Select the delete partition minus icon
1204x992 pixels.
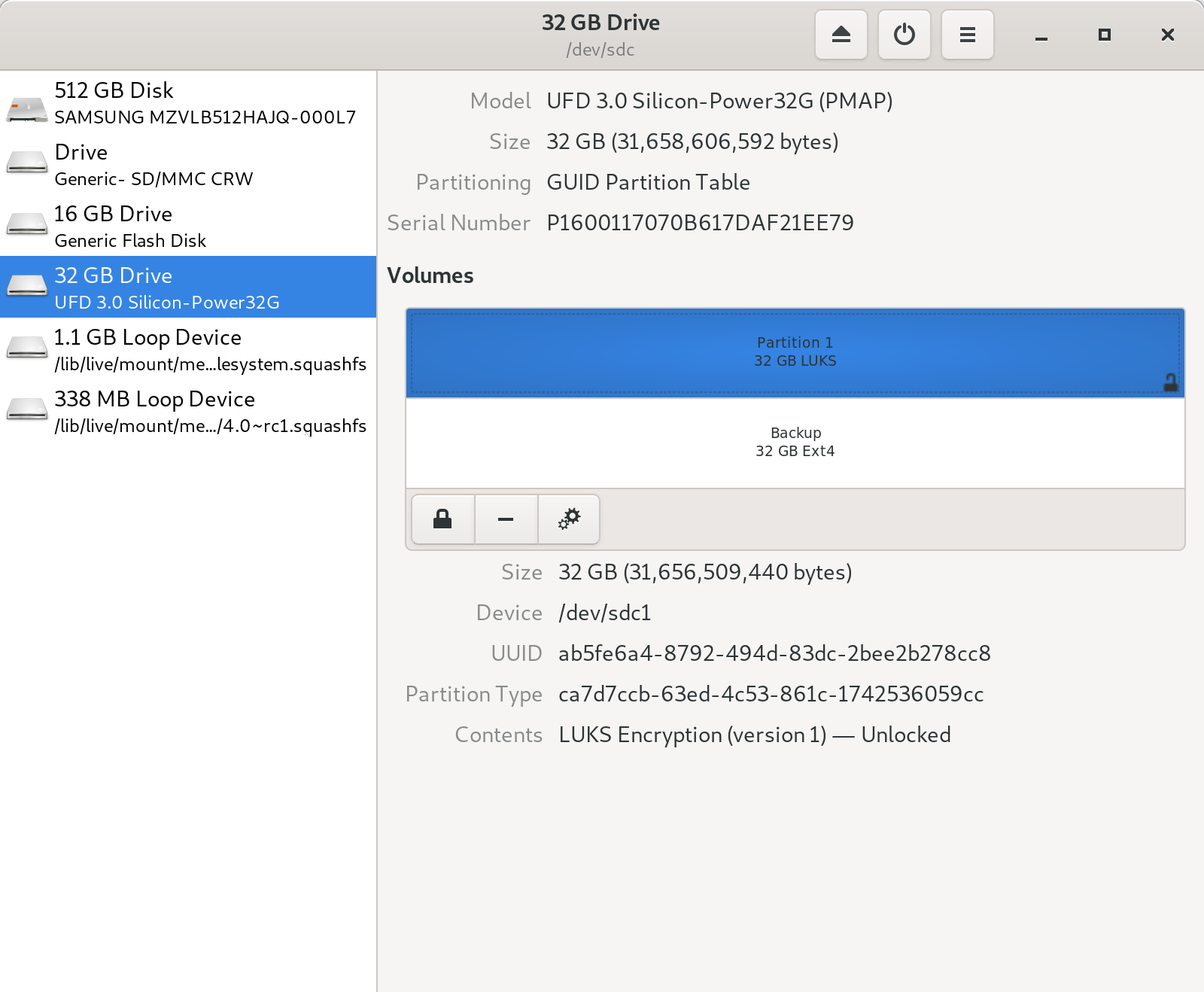[505, 519]
